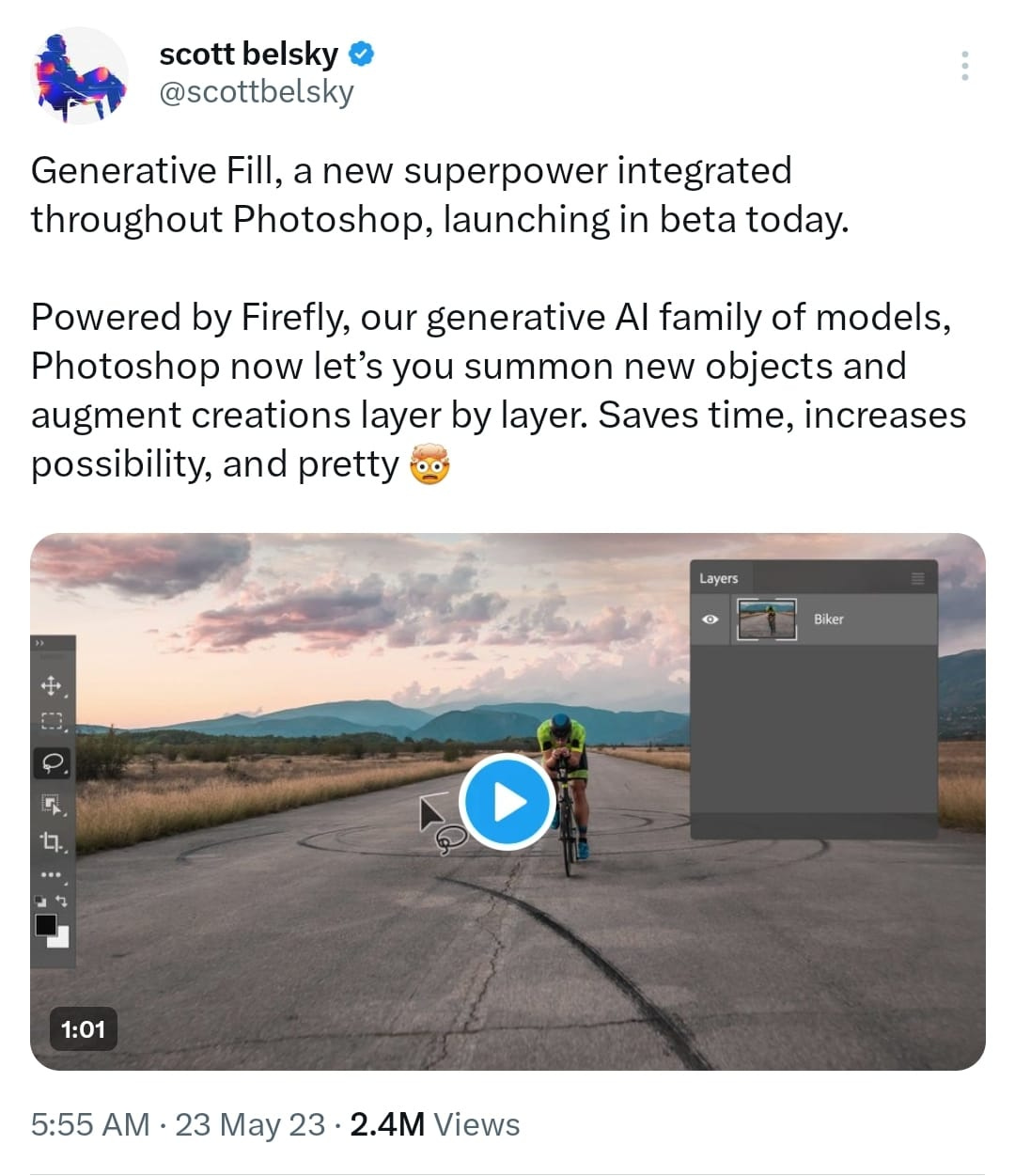Reset to default colors icon
Screen dimensions: 1015x1176
(39, 901)
